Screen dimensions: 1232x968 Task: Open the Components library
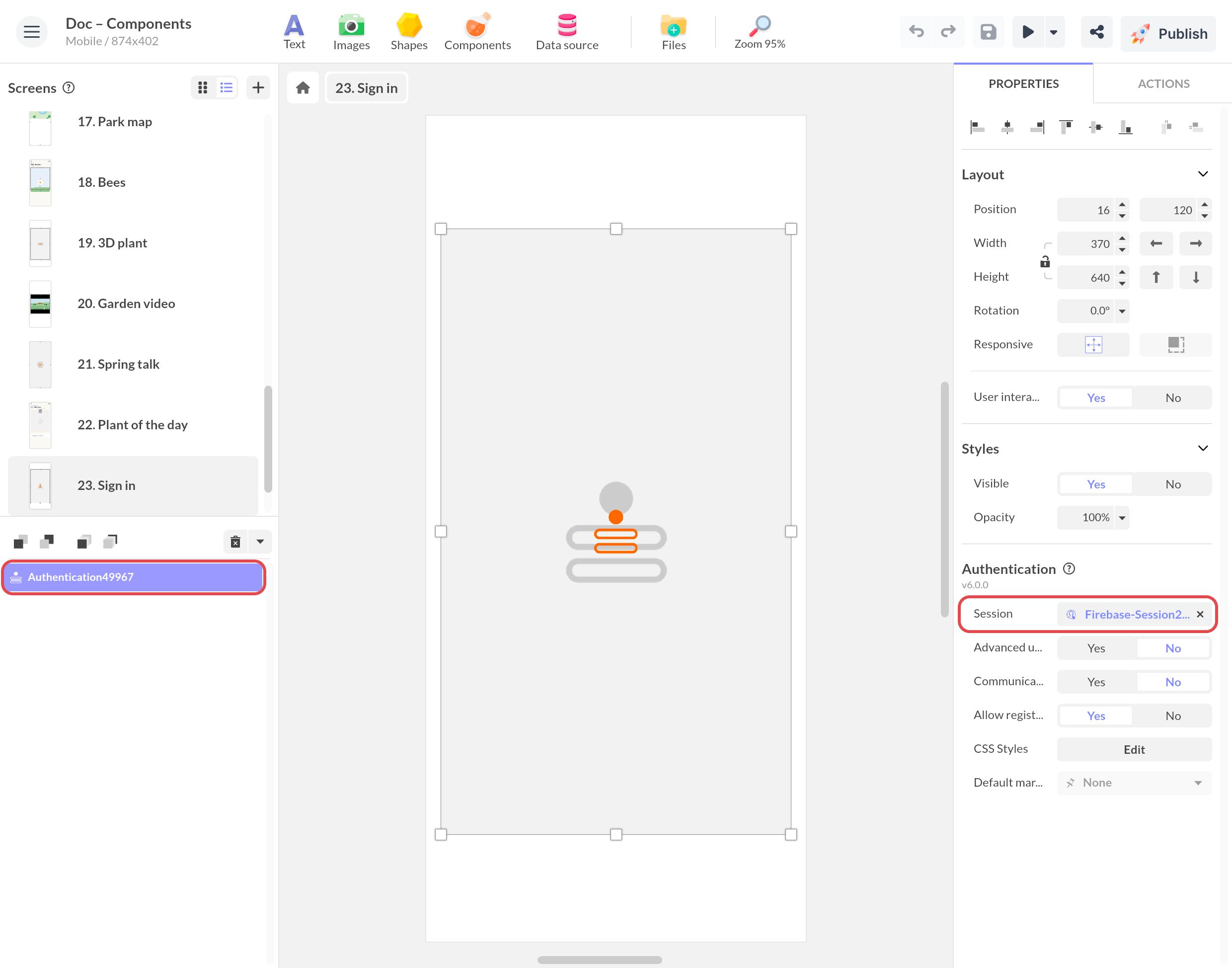tap(477, 32)
